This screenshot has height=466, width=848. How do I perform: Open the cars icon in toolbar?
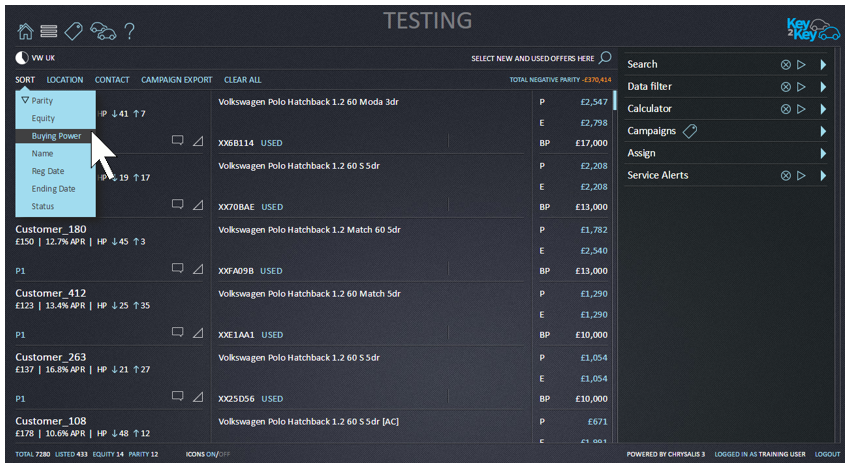[x=103, y=31]
